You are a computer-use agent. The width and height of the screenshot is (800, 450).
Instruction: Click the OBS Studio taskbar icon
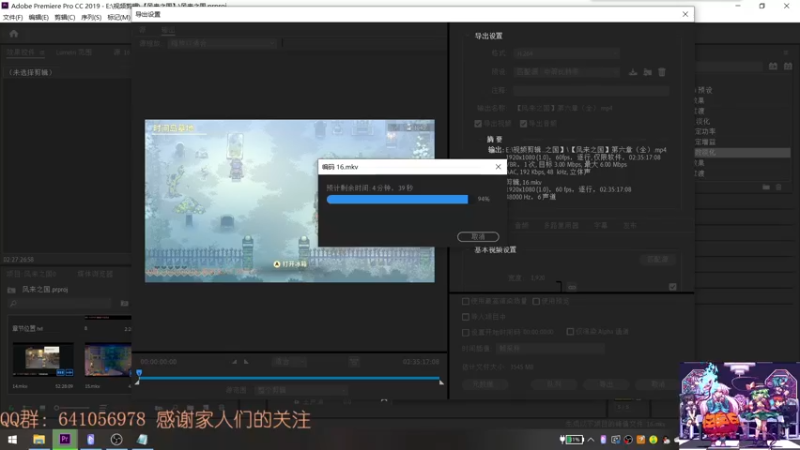coord(116,439)
